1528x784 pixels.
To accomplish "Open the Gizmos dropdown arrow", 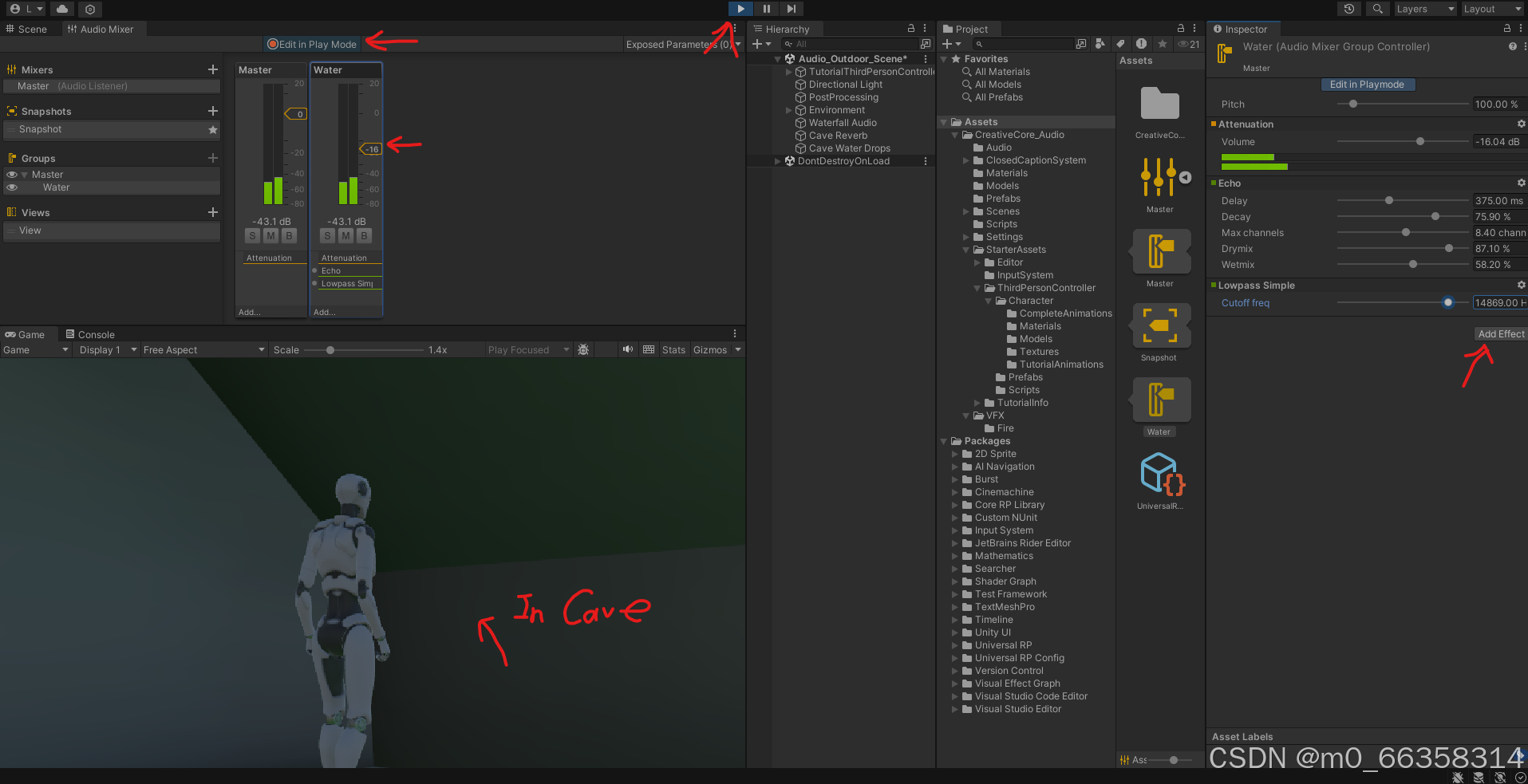I will (x=738, y=350).
